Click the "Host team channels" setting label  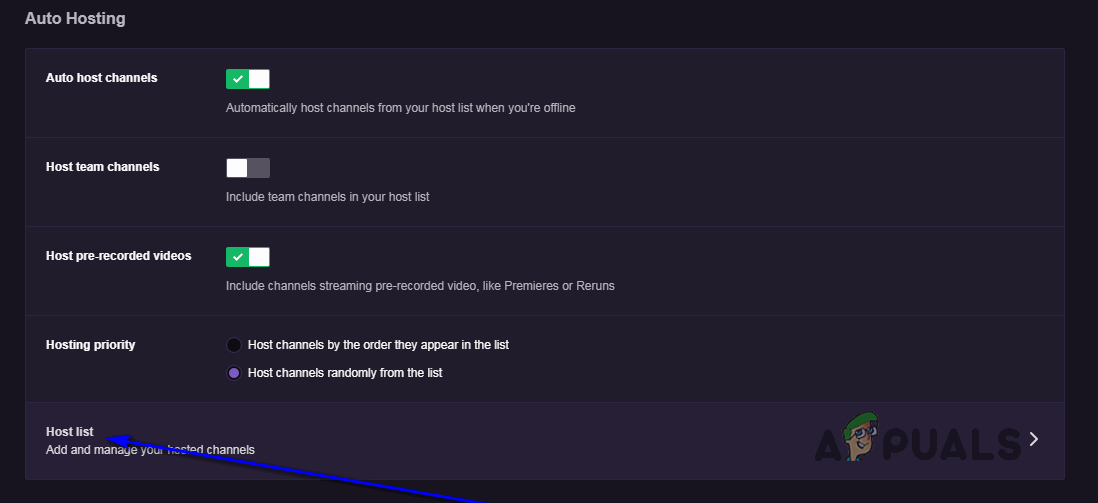pyautogui.click(x=102, y=167)
